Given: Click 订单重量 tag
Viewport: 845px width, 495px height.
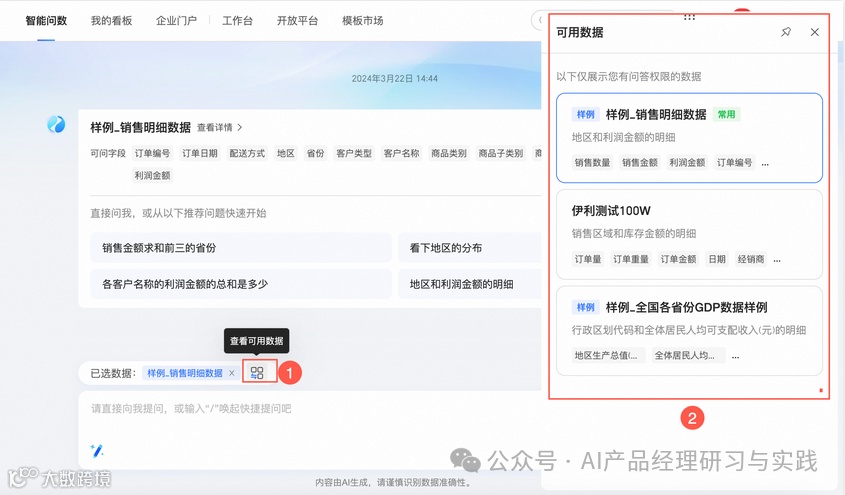Looking at the screenshot, I should (x=631, y=259).
